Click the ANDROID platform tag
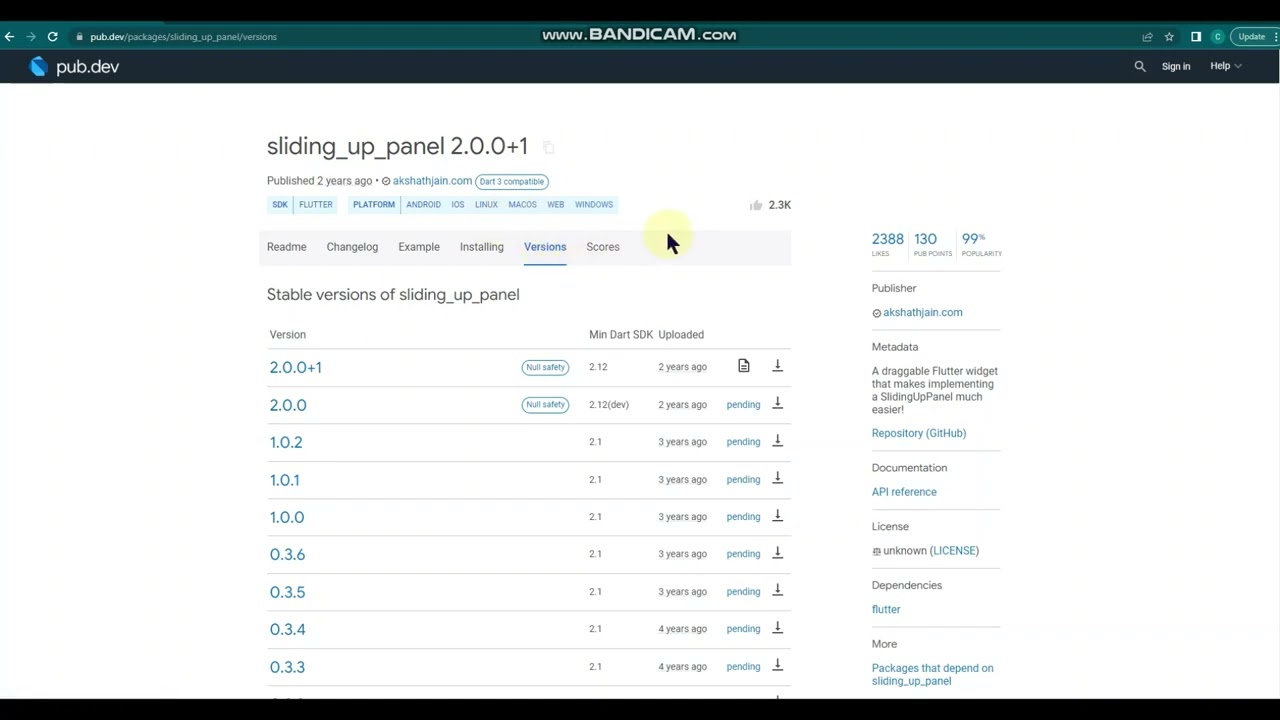Image resolution: width=1280 pixels, height=720 pixels. (x=423, y=205)
